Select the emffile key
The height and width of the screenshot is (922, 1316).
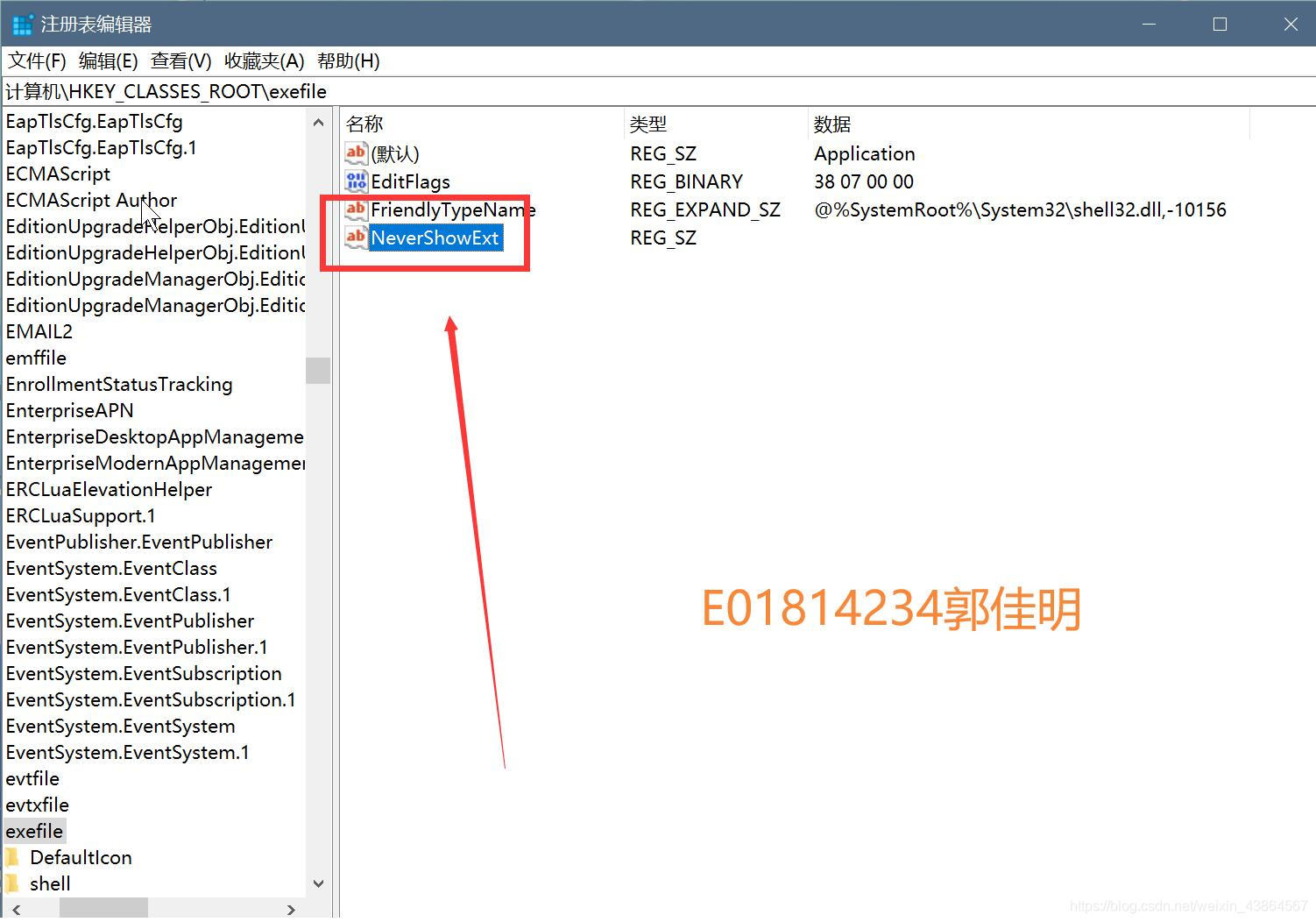[x=36, y=358]
